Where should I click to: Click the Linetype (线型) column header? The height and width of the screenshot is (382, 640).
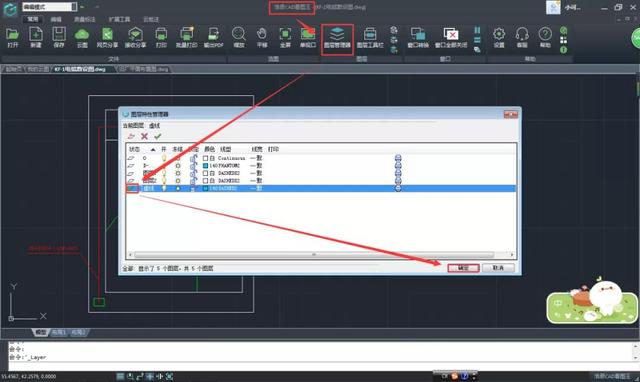pos(225,149)
